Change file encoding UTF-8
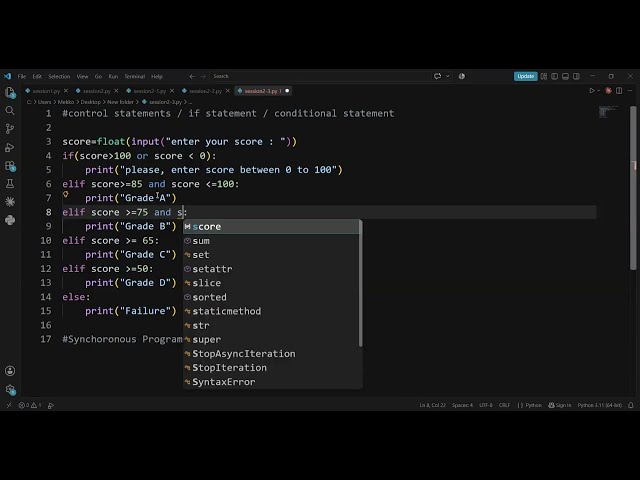 pos(486,405)
